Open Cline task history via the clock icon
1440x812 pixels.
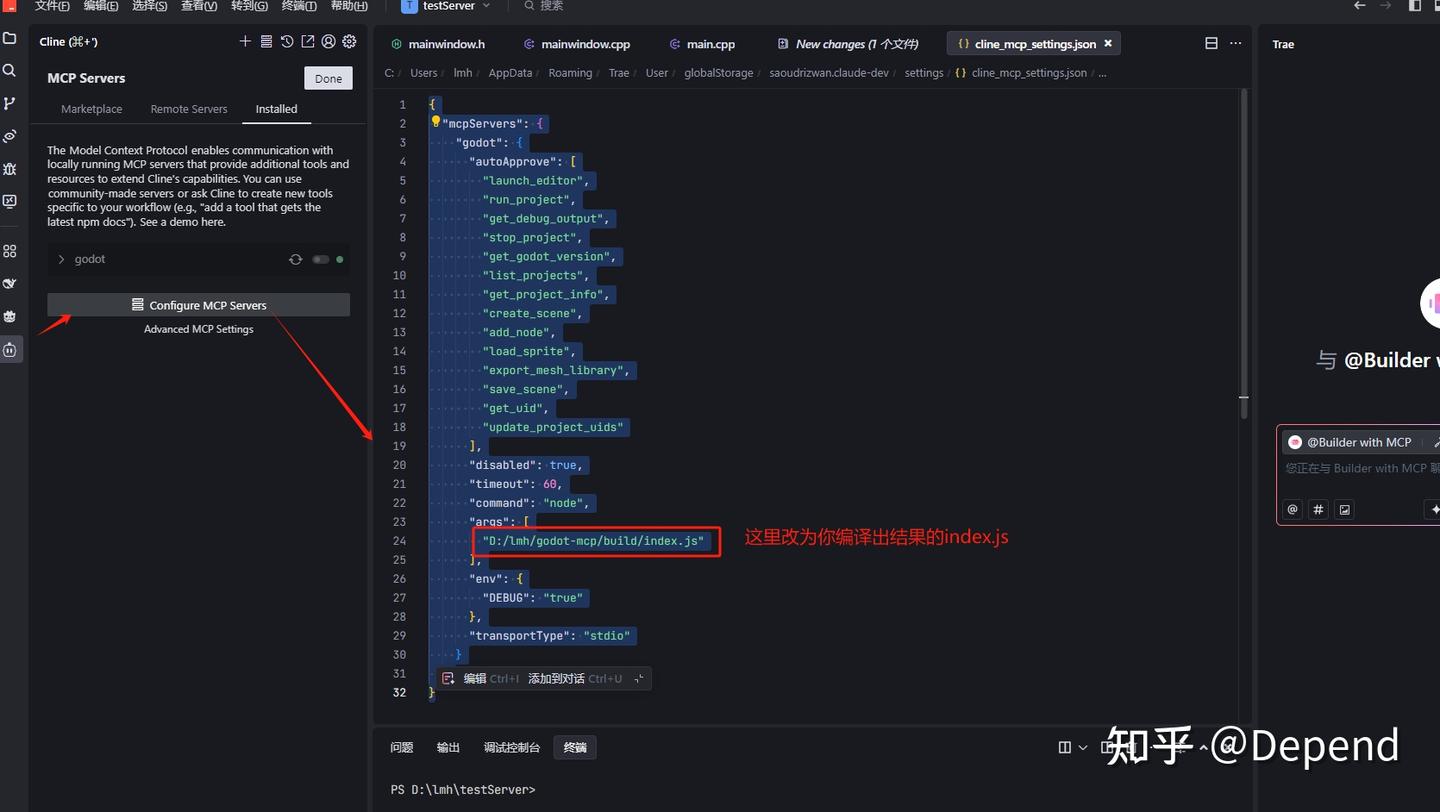289,41
